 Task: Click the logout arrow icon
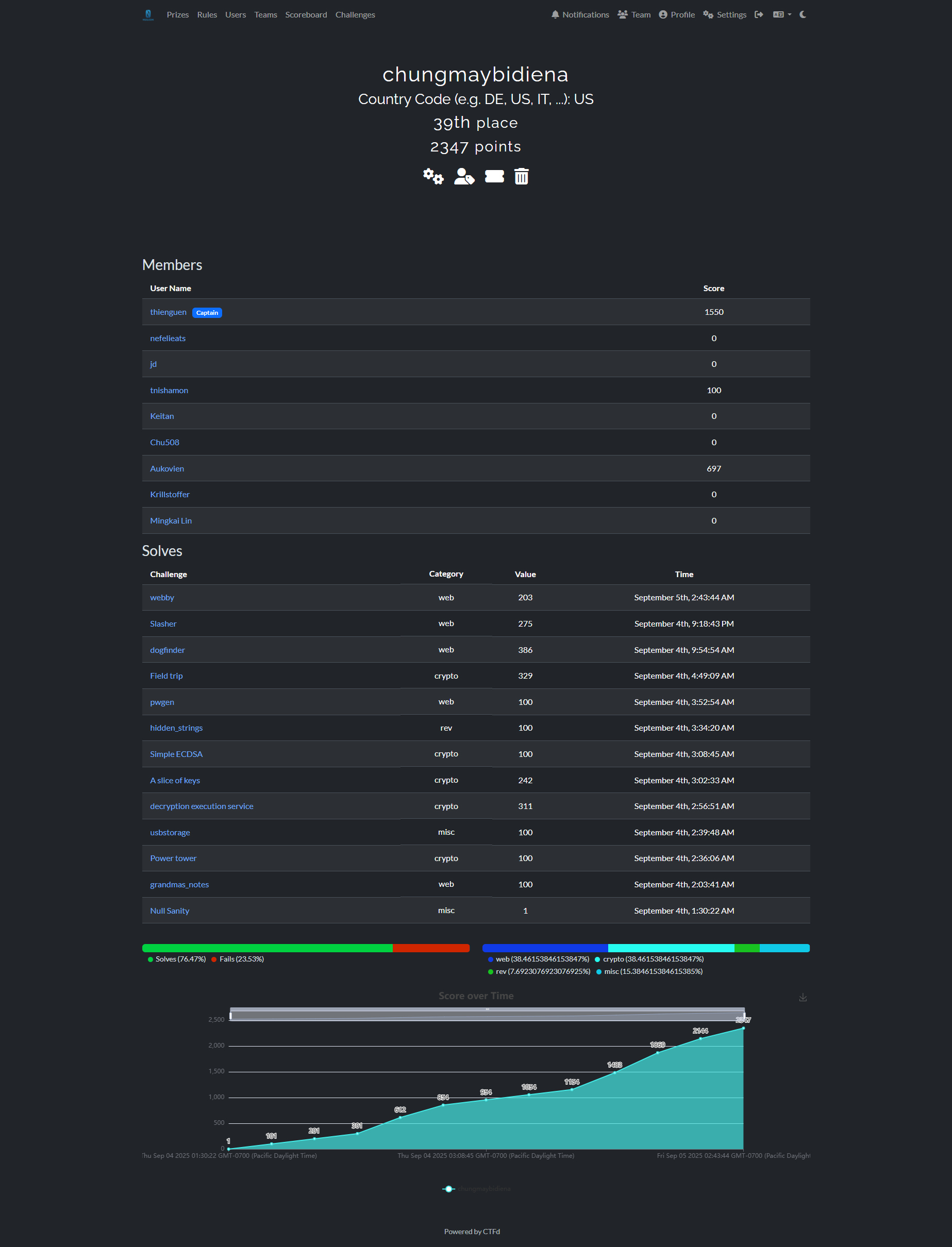click(759, 15)
